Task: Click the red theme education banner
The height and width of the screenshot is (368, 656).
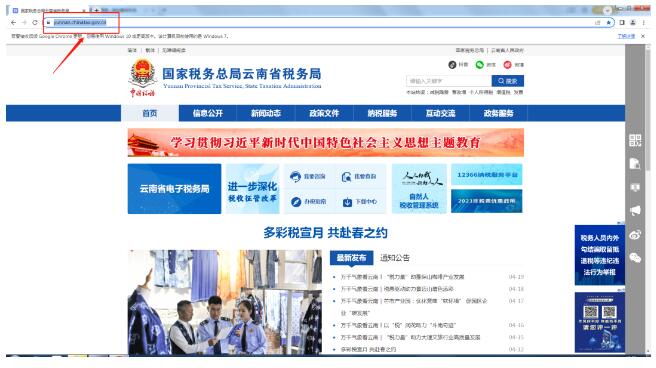Action: (325, 143)
